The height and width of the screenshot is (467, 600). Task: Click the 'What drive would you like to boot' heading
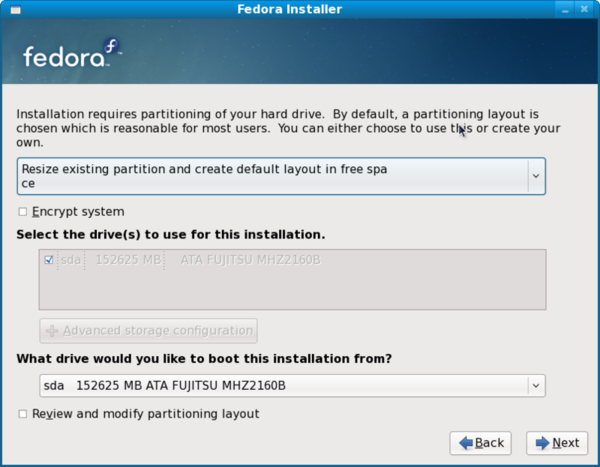coord(204,359)
